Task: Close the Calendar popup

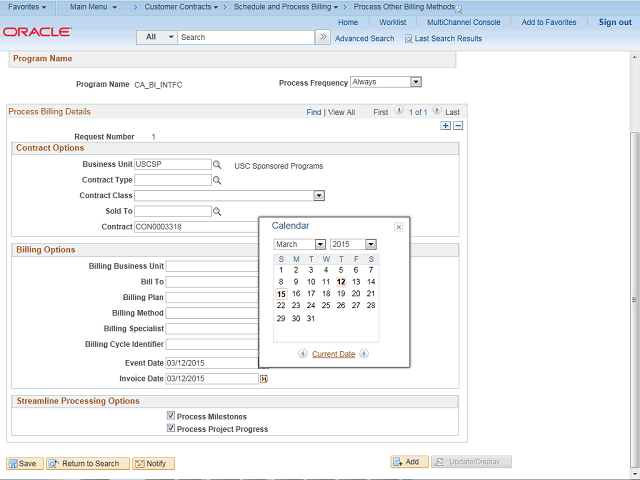Action: pyautogui.click(x=398, y=227)
